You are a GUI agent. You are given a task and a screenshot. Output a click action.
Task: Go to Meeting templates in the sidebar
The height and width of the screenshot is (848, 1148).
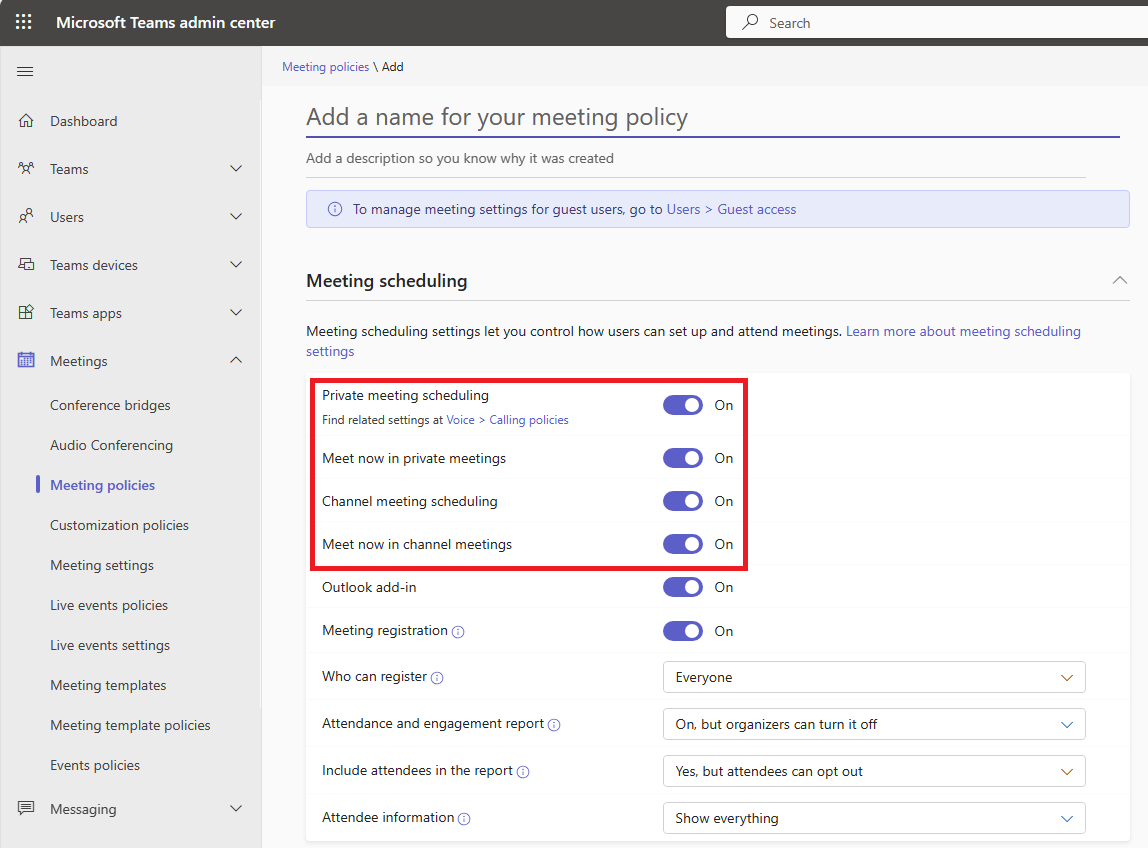(x=107, y=684)
